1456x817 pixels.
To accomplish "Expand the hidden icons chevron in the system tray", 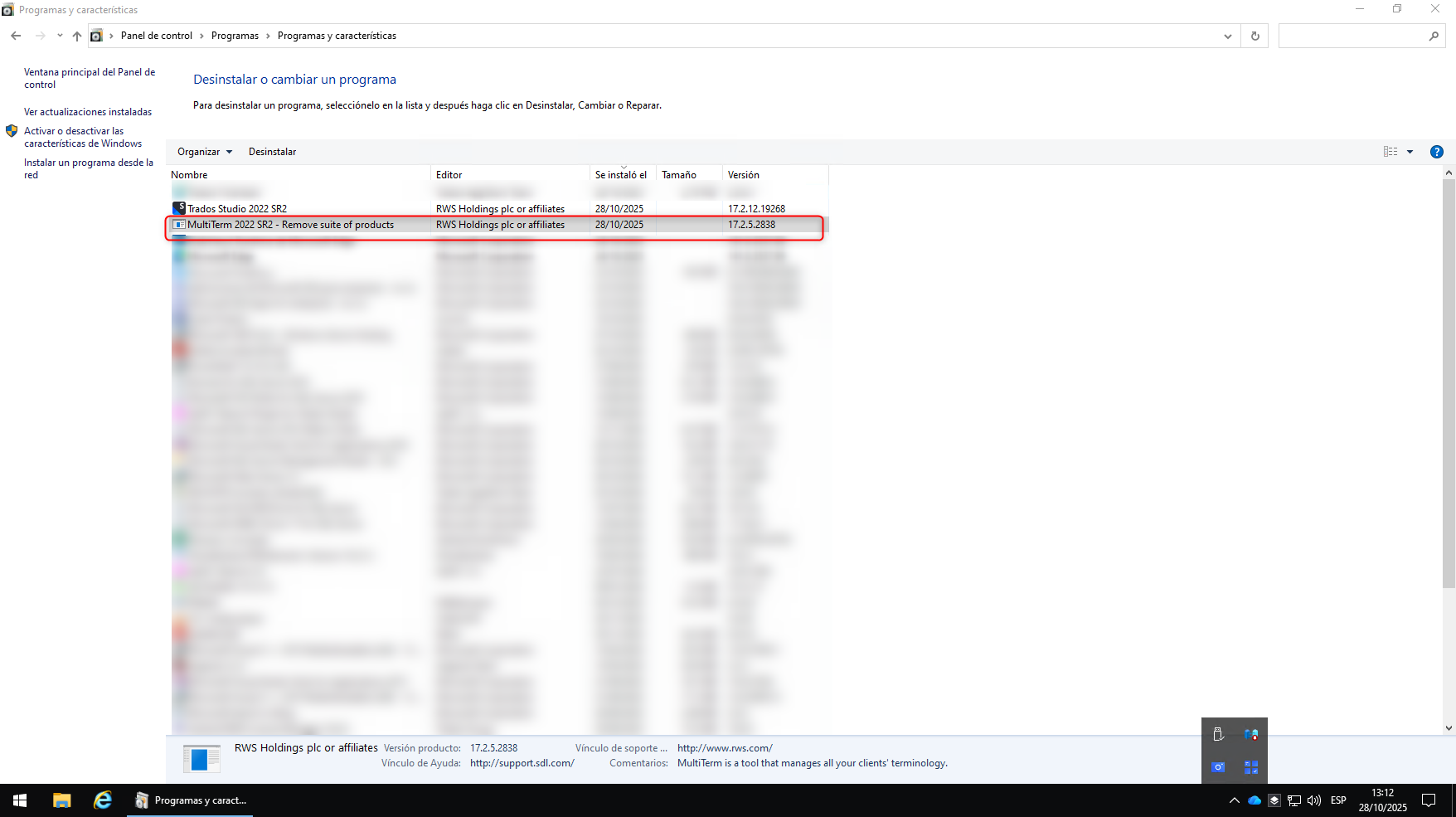I will (1235, 800).
